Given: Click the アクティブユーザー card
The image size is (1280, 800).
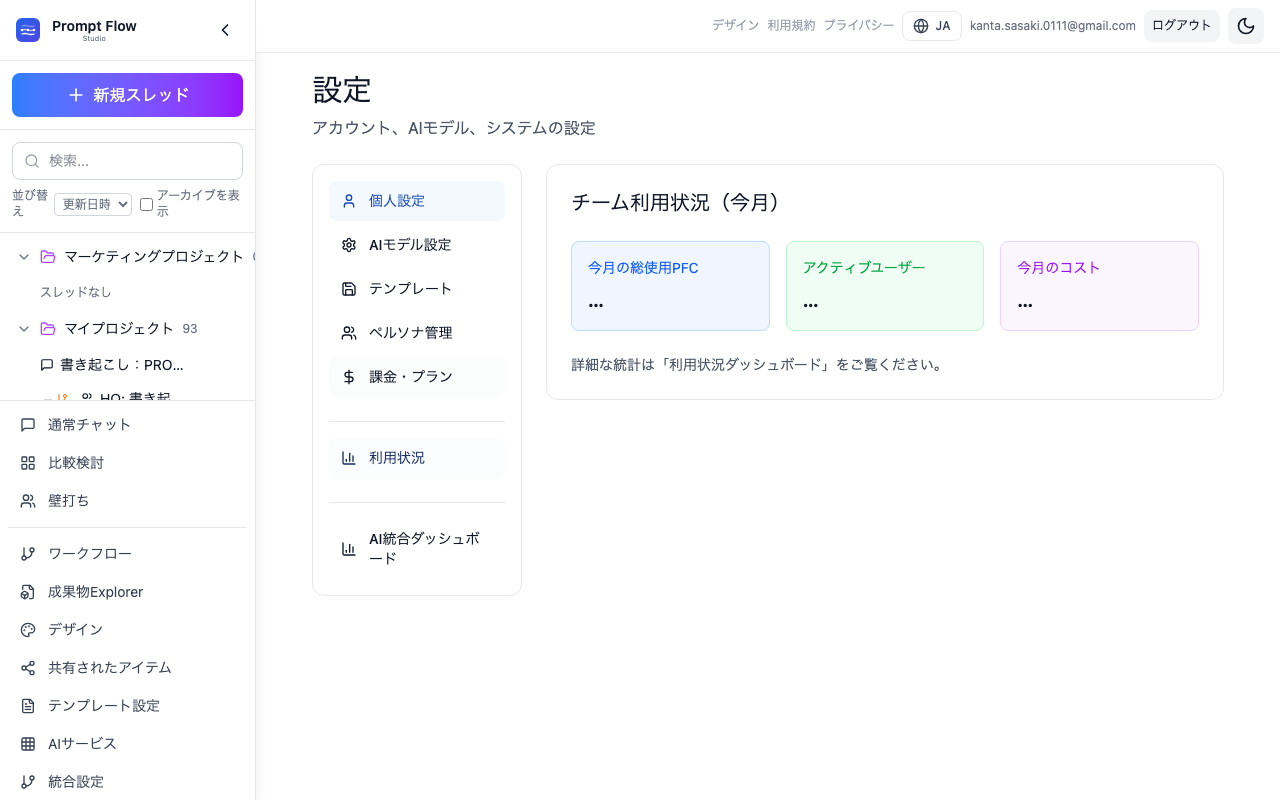Looking at the screenshot, I should click(885, 286).
